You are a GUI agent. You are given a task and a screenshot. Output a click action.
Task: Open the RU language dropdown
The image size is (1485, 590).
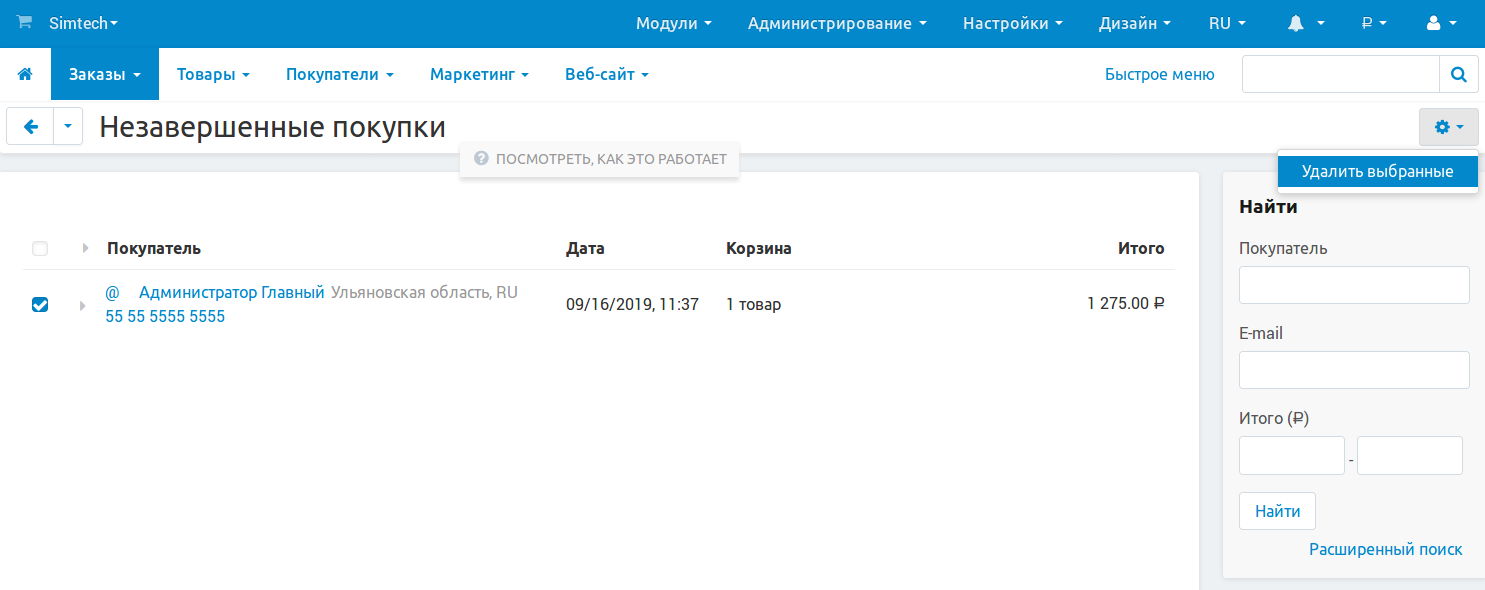[1227, 23]
